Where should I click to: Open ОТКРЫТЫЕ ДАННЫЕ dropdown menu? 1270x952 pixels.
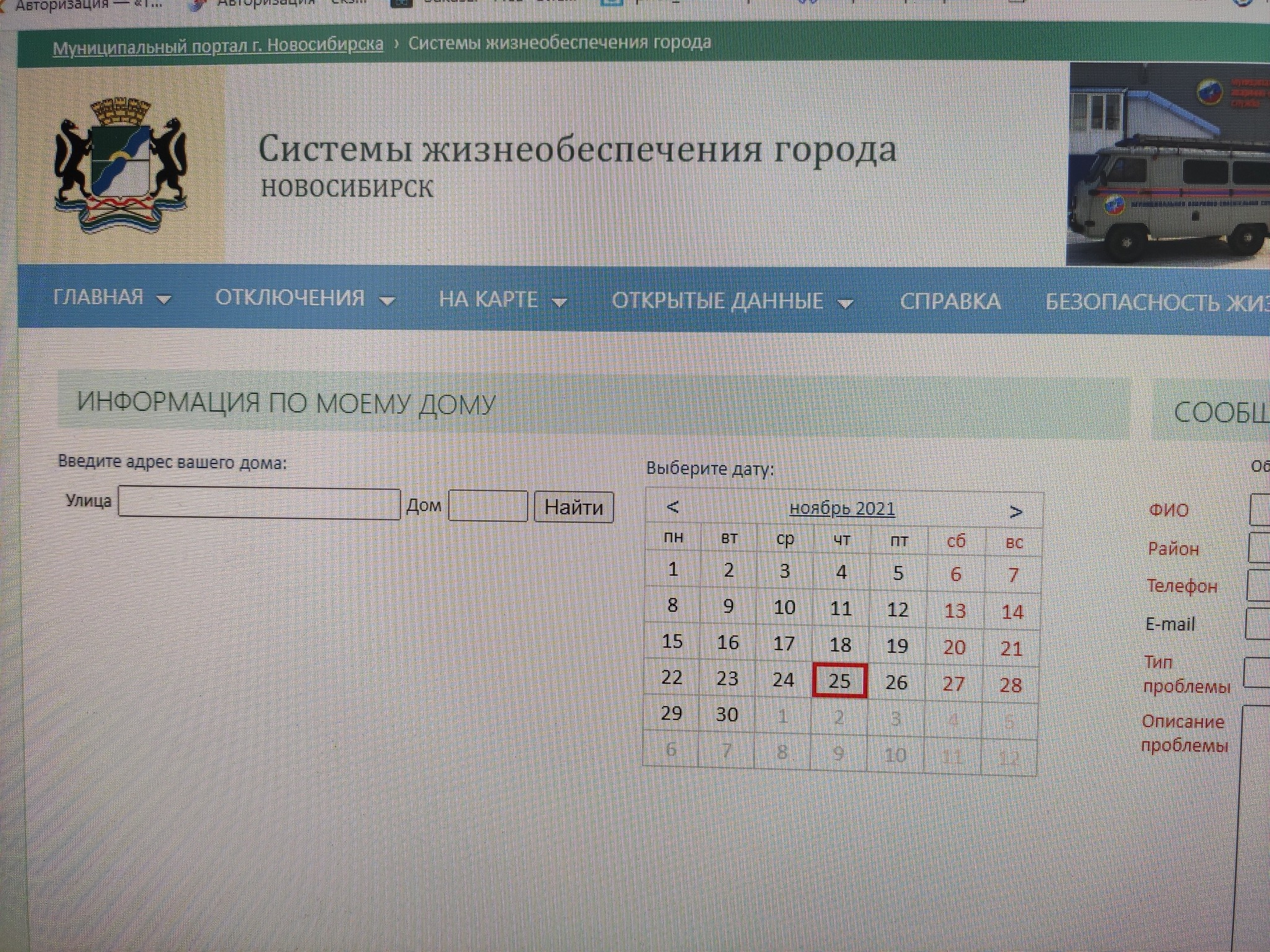732,302
